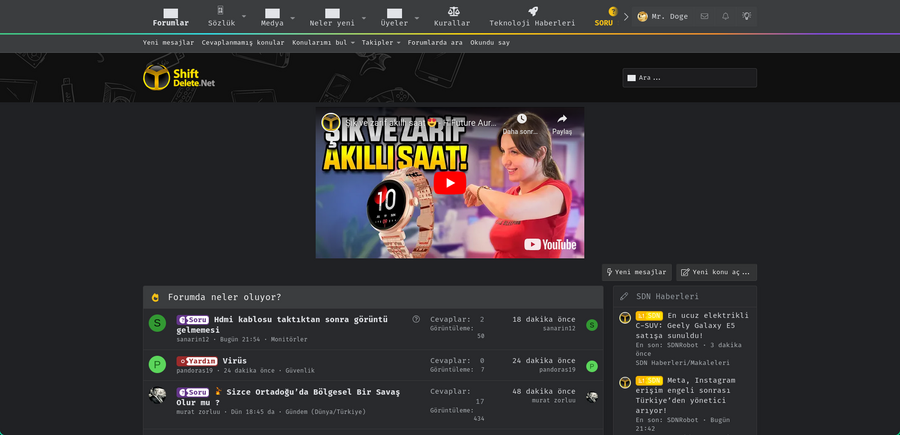Click the Soru tag on Ortadoğu thread
The height and width of the screenshot is (435, 900).
pyautogui.click(x=192, y=393)
